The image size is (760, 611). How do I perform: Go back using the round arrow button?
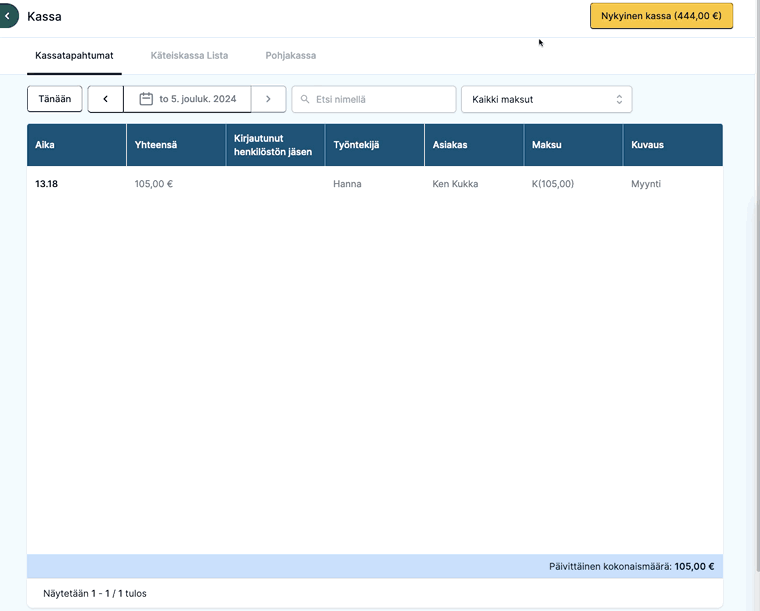[x=7, y=16]
